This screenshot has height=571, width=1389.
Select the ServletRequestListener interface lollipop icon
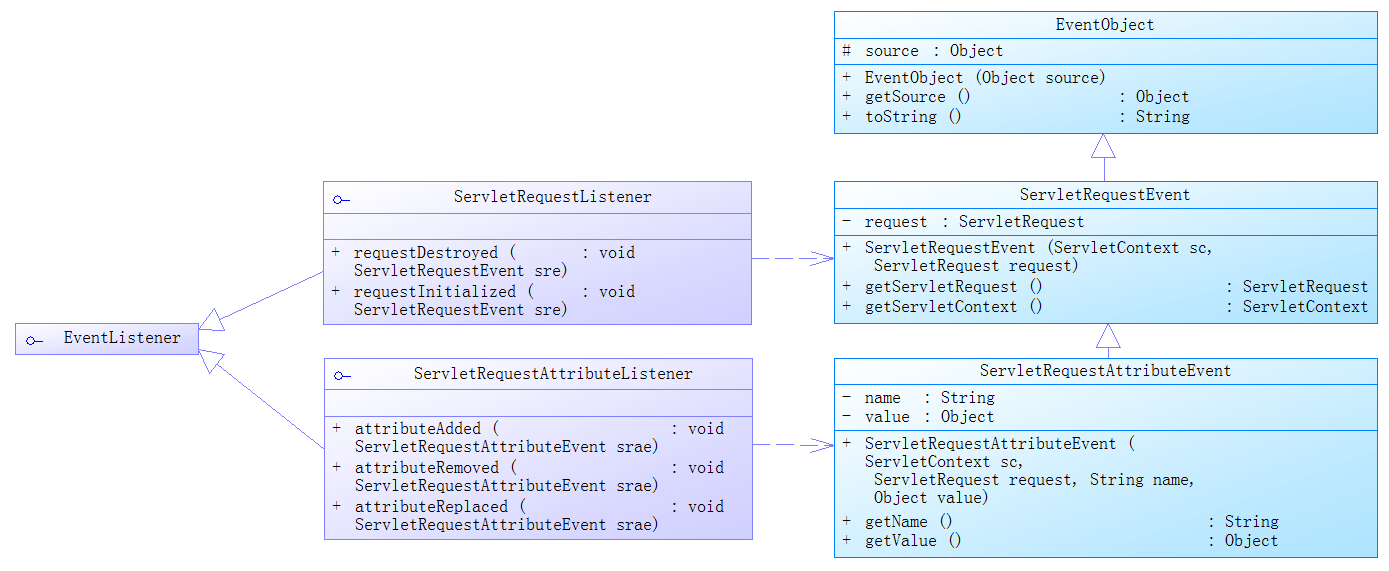click(x=342, y=199)
